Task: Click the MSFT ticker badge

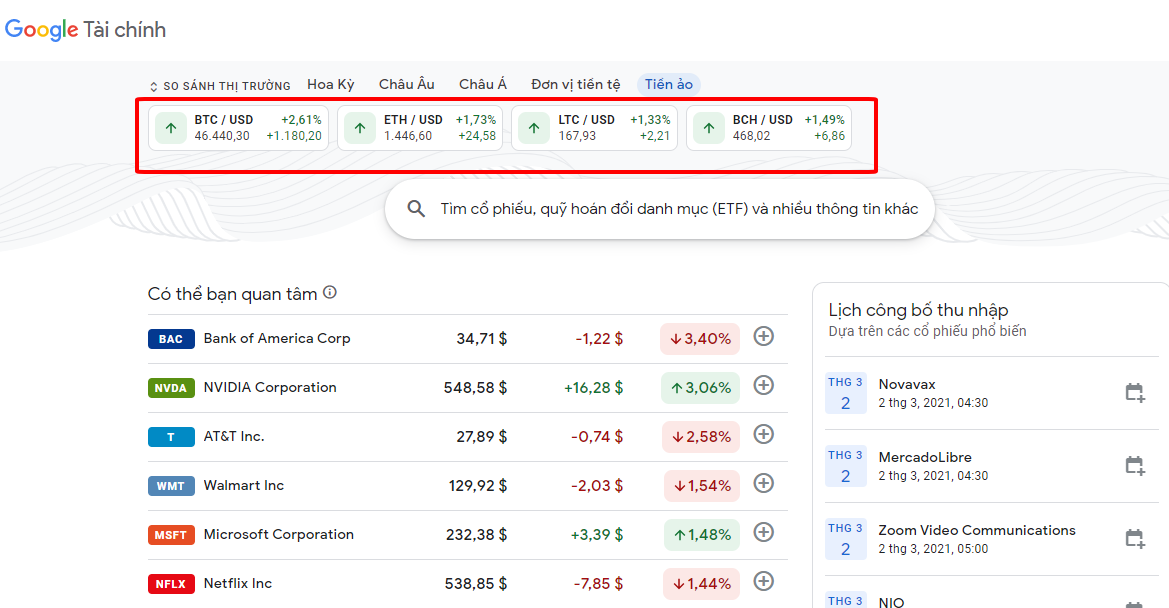Action: [171, 535]
